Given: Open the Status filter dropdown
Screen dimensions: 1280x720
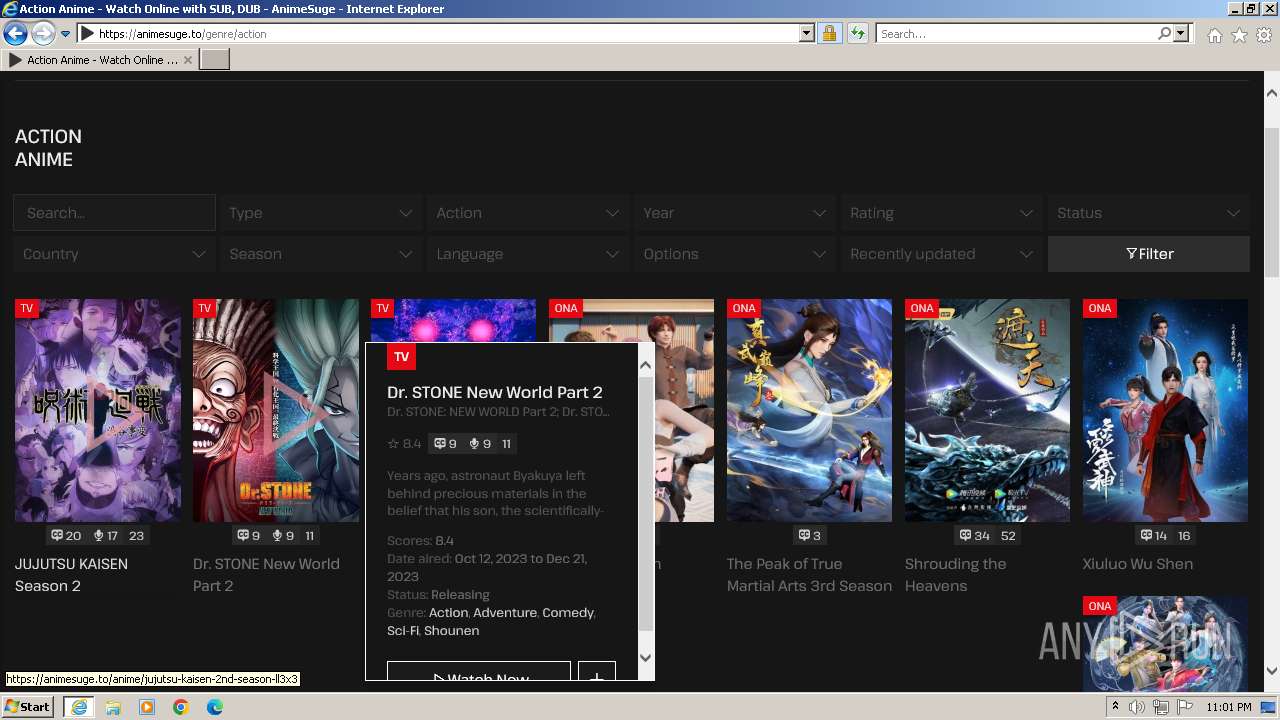Looking at the screenshot, I should [x=1149, y=213].
